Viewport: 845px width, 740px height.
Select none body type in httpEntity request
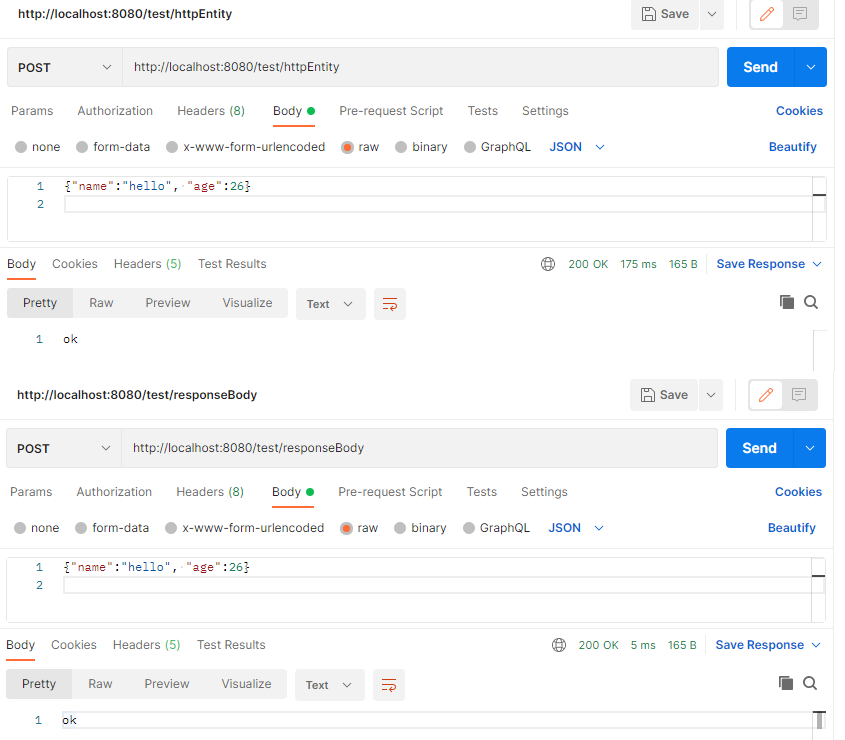[21, 147]
